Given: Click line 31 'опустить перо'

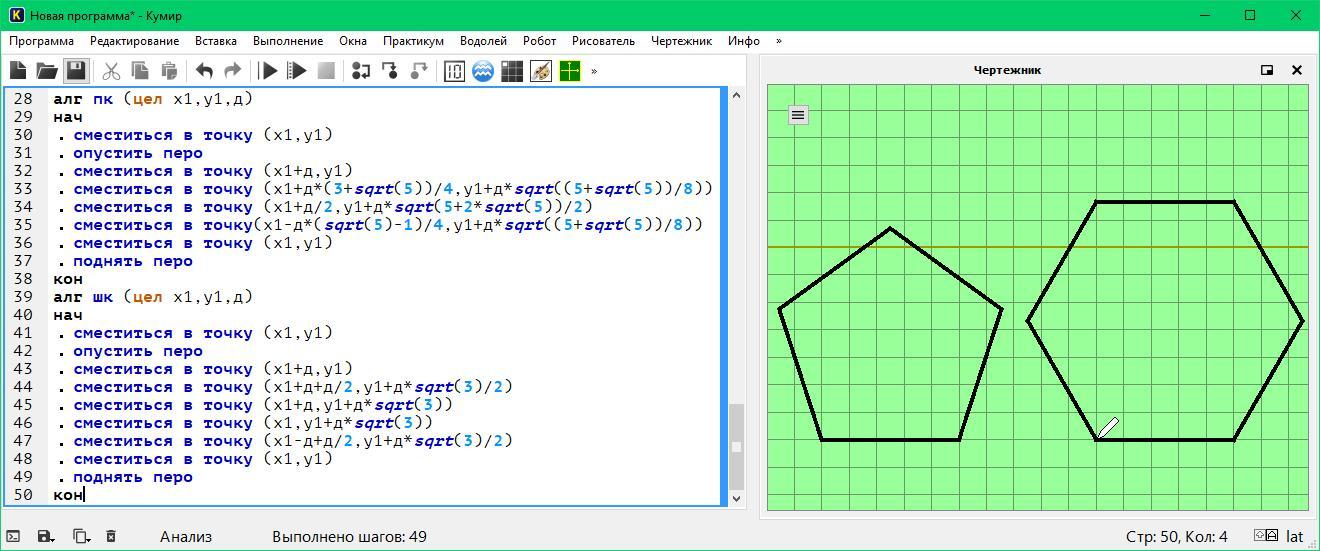Looking at the screenshot, I should [137, 153].
